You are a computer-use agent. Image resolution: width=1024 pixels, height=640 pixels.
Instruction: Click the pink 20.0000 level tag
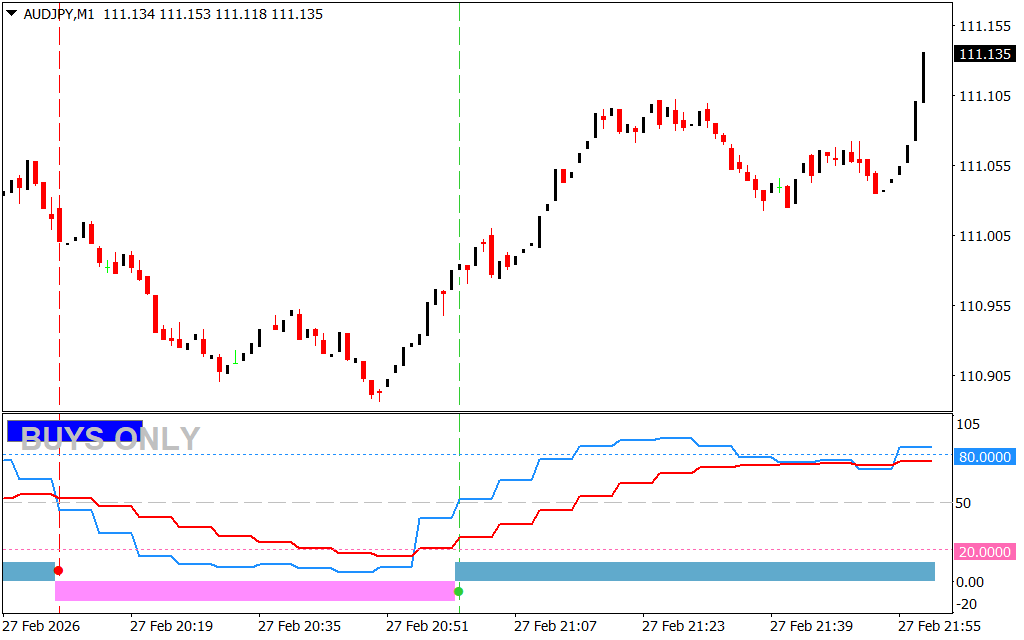[x=984, y=552]
